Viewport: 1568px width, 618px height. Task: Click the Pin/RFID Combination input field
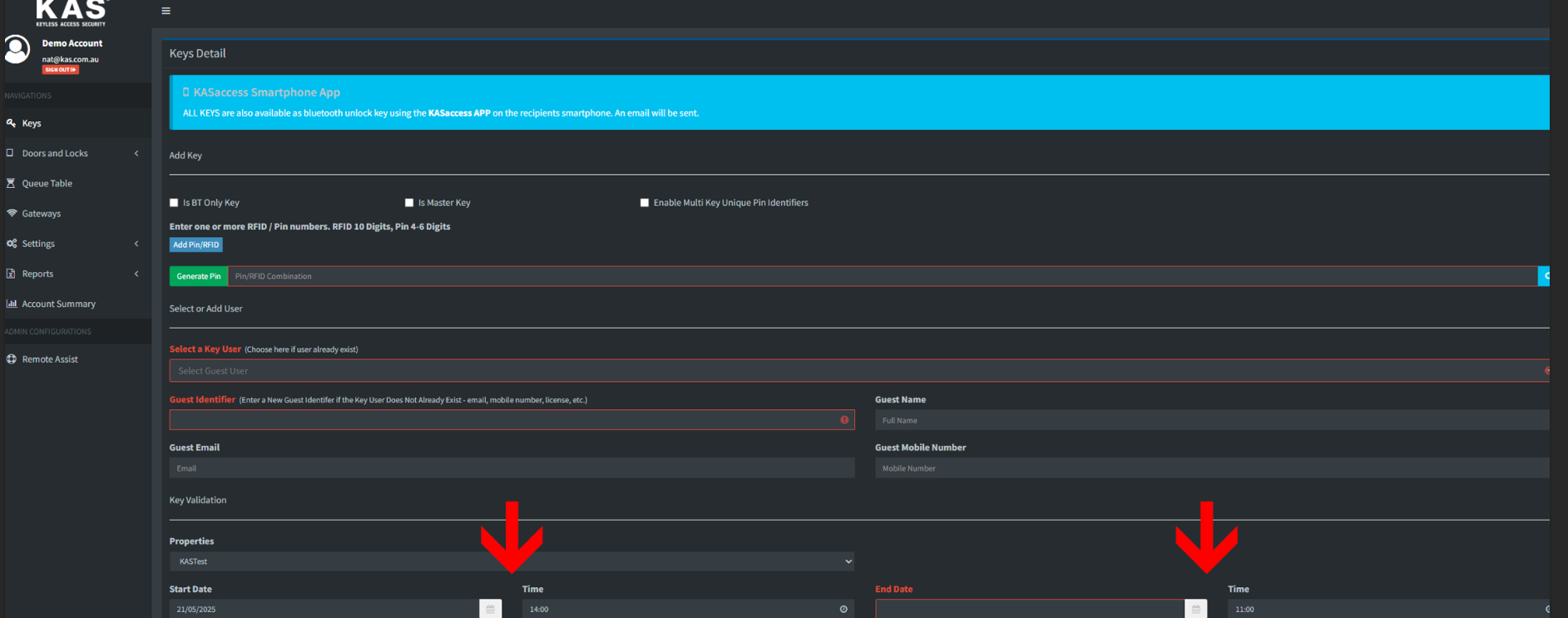[x=883, y=276]
